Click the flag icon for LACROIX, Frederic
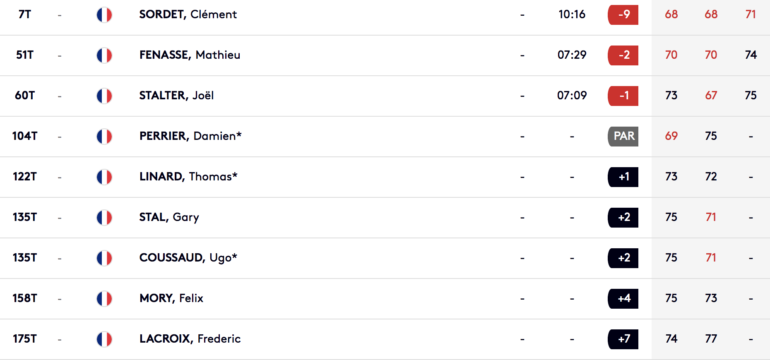This screenshot has height=360, width=770. [104, 339]
